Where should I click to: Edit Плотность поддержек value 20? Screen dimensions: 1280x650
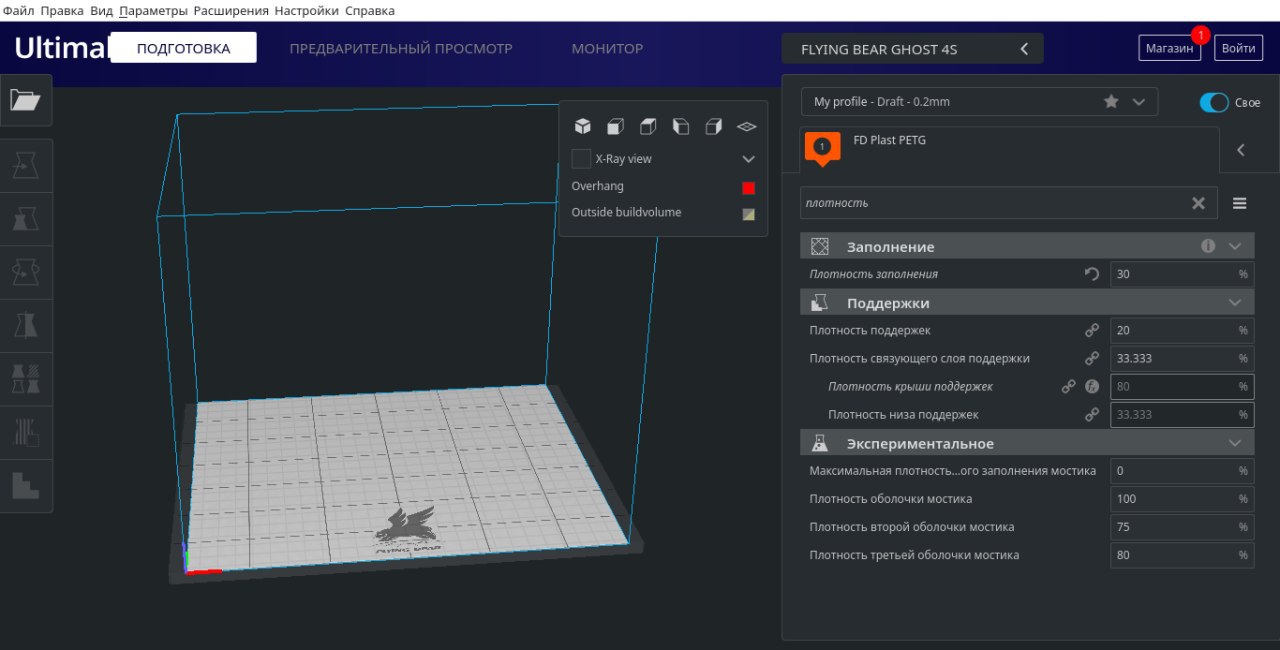point(1181,330)
